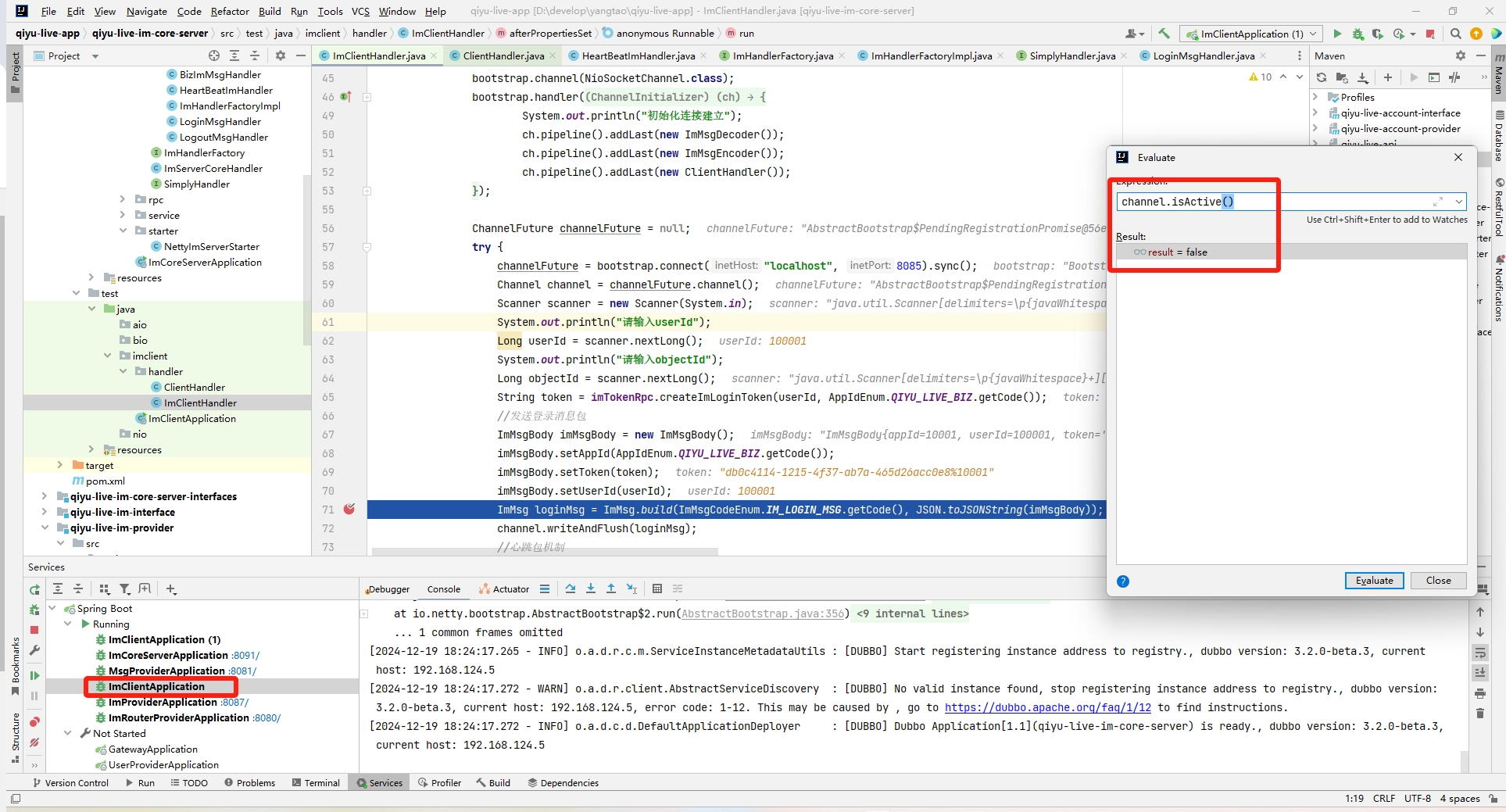
Task: Click the Project panel locate-file crosshair icon
Action: (214, 55)
